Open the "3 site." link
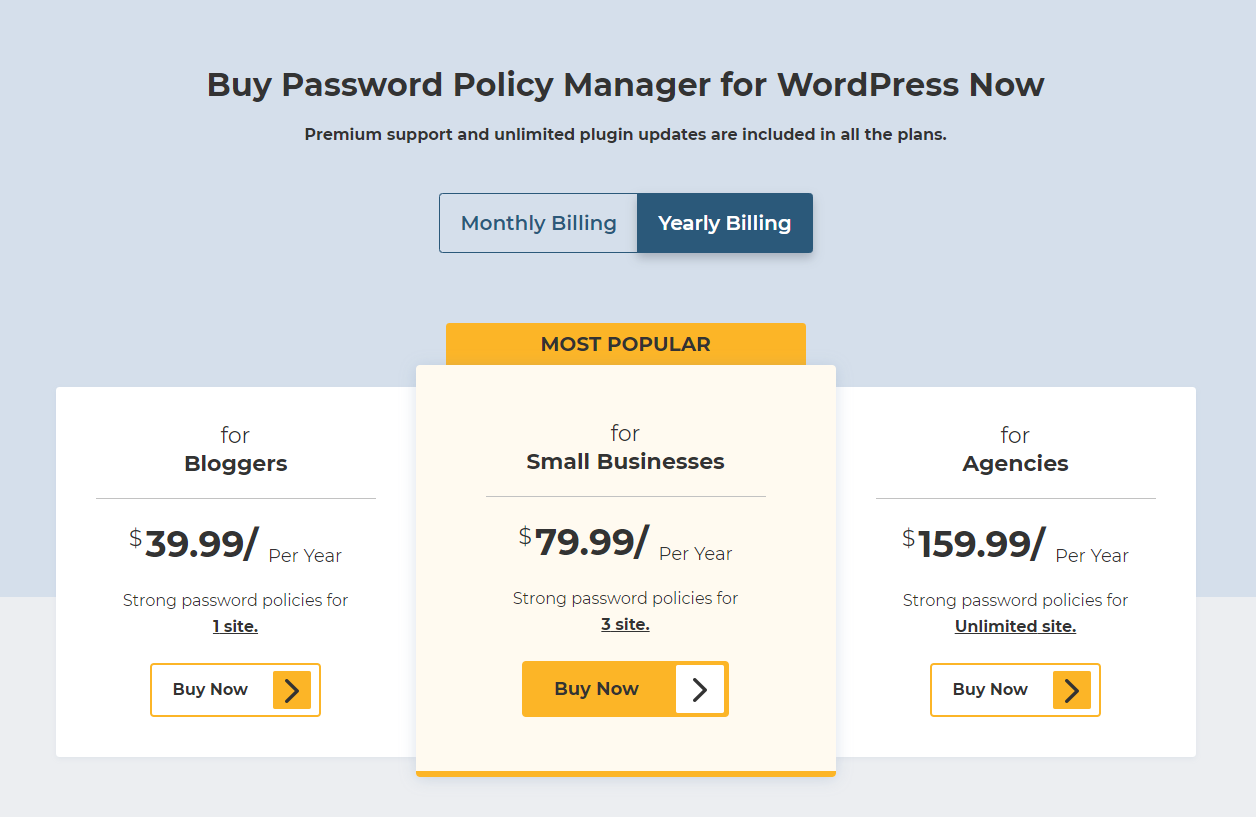 625,625
